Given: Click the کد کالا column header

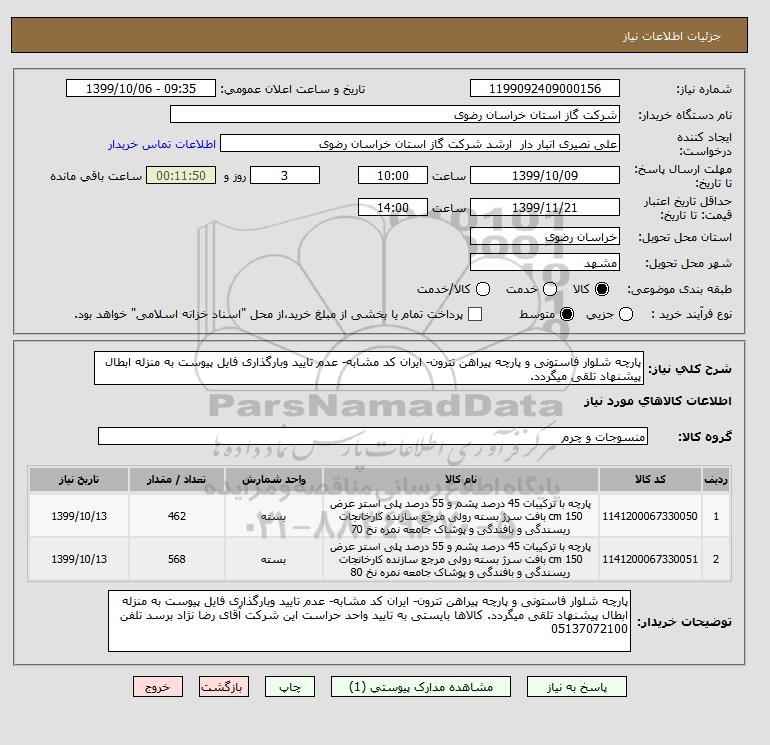Looking at the screenshot, I should [650, 479].
